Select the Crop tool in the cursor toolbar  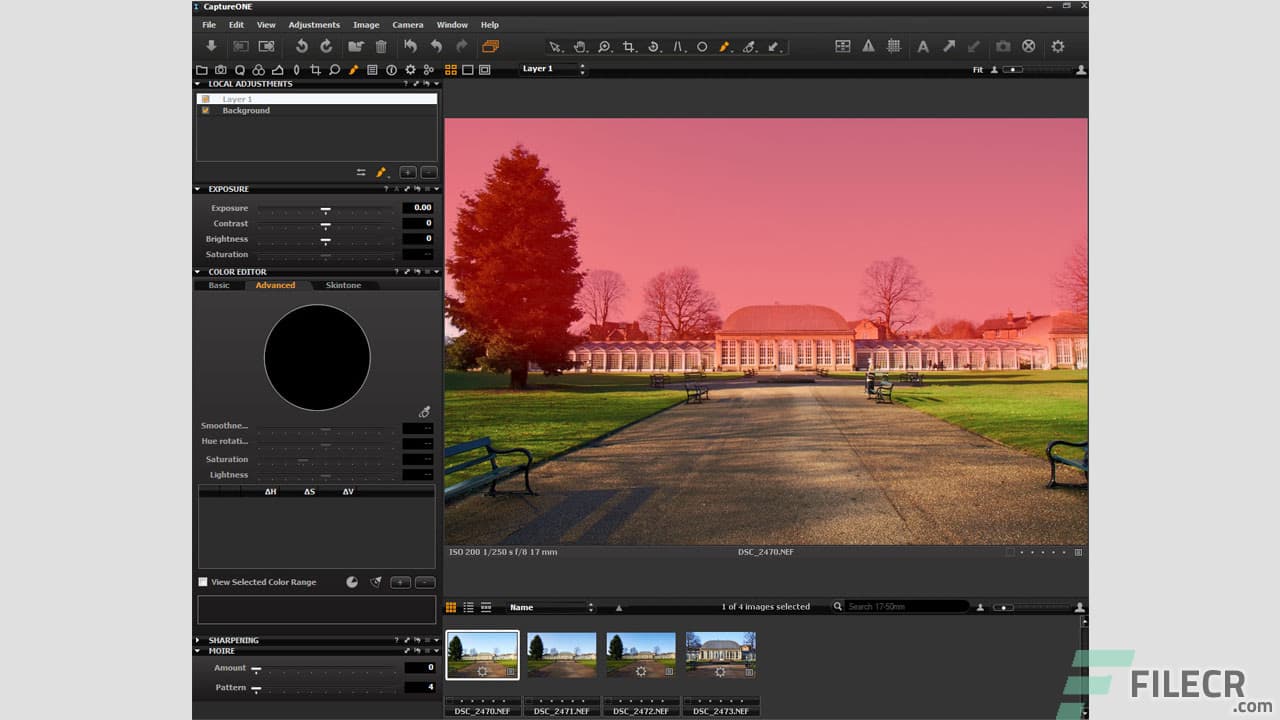(x=628, y=47)
